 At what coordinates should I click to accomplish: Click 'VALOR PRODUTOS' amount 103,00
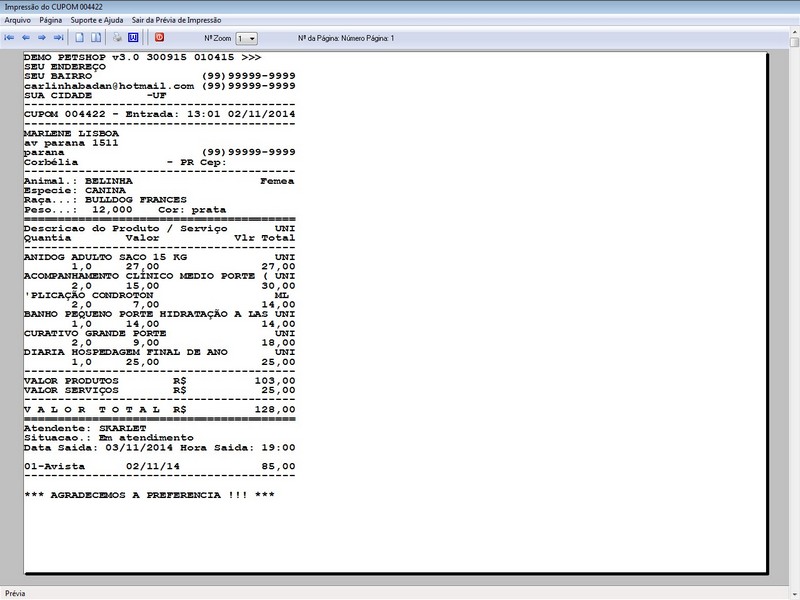click(x=275, y=381)
